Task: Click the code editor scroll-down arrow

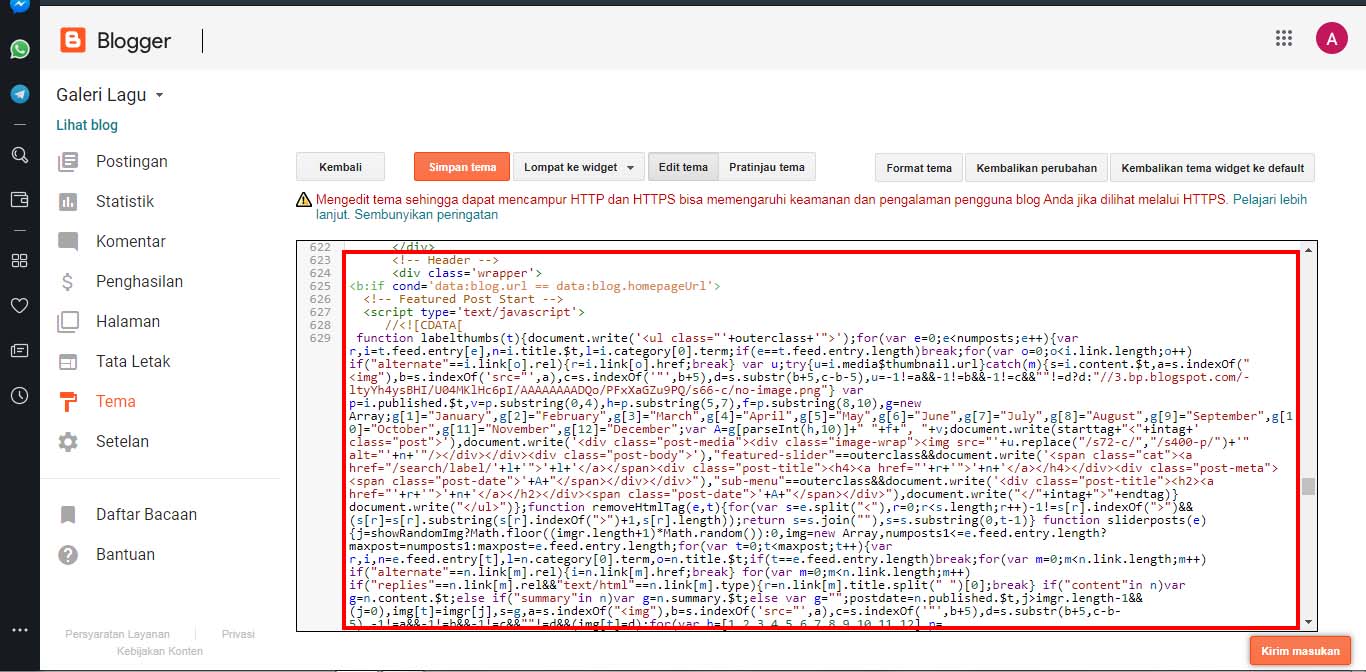Action: pyautogui.click(x=1308, y=623)
